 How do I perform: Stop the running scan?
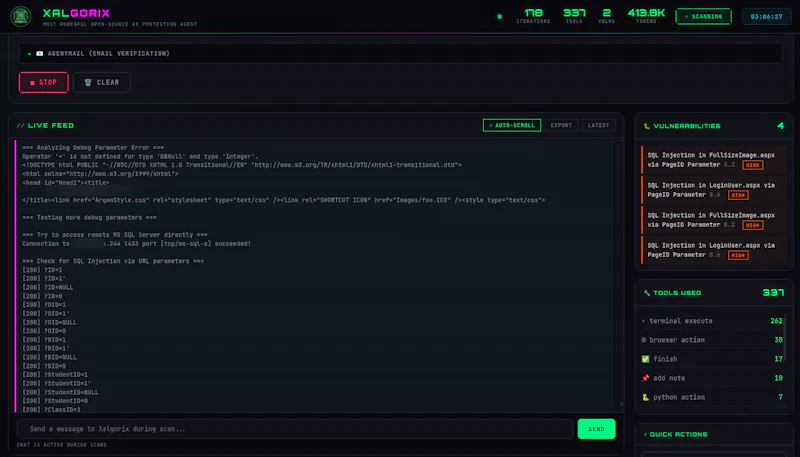[43, 83]
